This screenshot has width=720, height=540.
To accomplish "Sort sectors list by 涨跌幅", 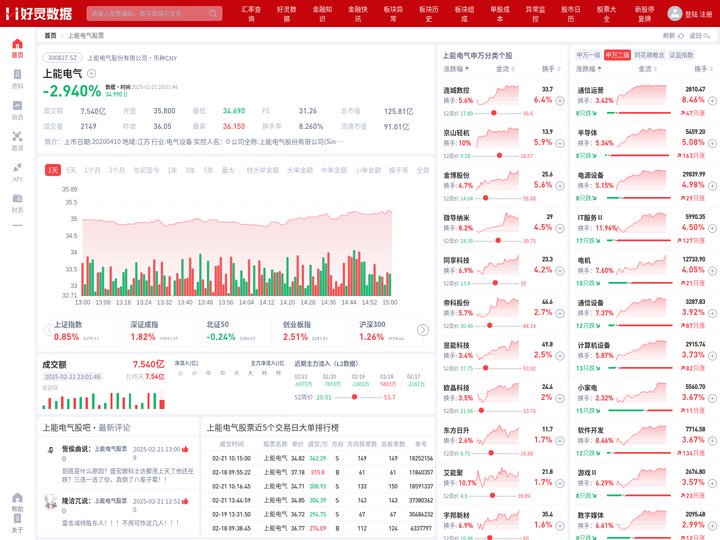I will 589,69.
